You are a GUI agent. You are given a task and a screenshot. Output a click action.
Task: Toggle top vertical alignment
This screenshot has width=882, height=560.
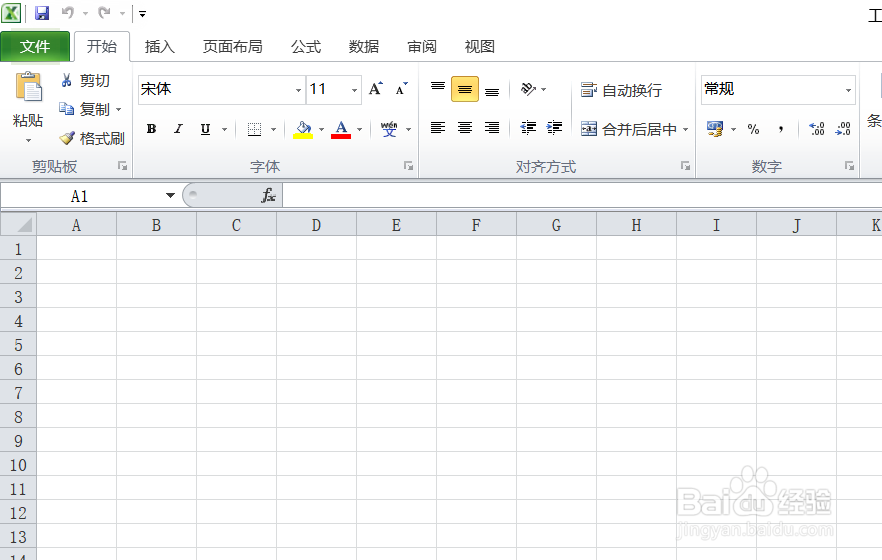click(x=438, y=89)
